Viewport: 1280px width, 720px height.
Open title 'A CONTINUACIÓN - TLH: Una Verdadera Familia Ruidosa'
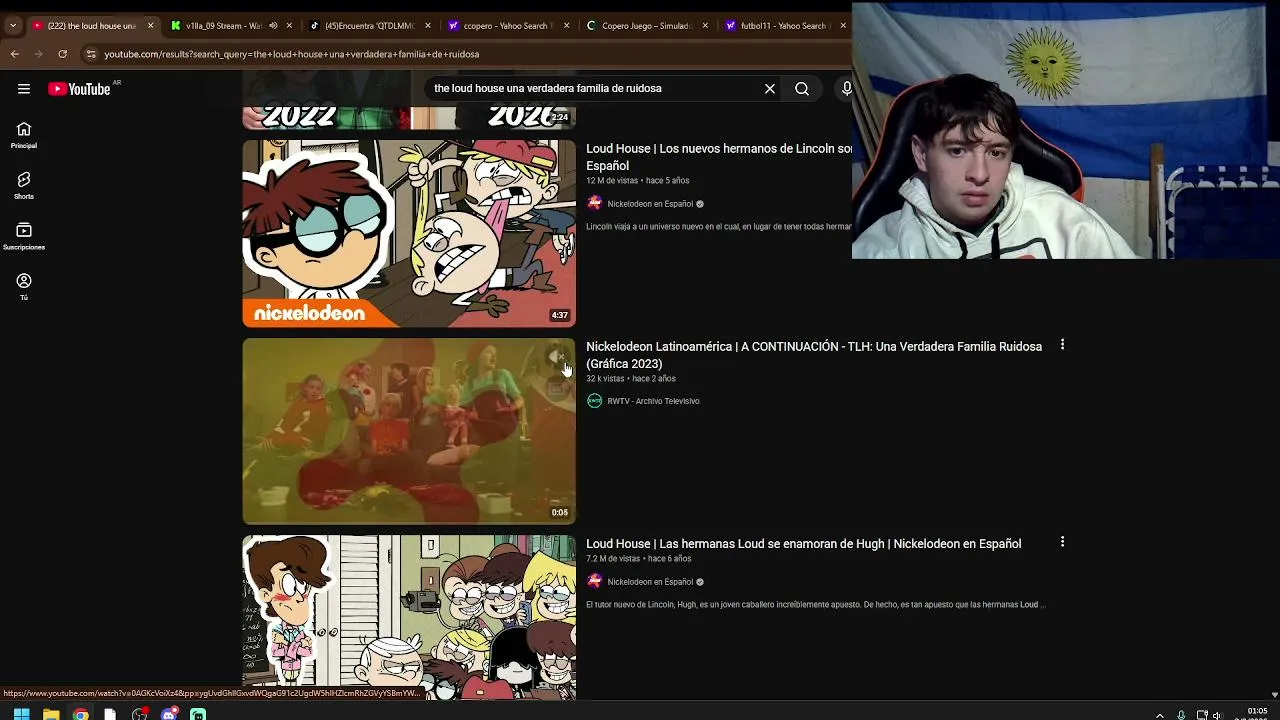[x=814, y=355]
